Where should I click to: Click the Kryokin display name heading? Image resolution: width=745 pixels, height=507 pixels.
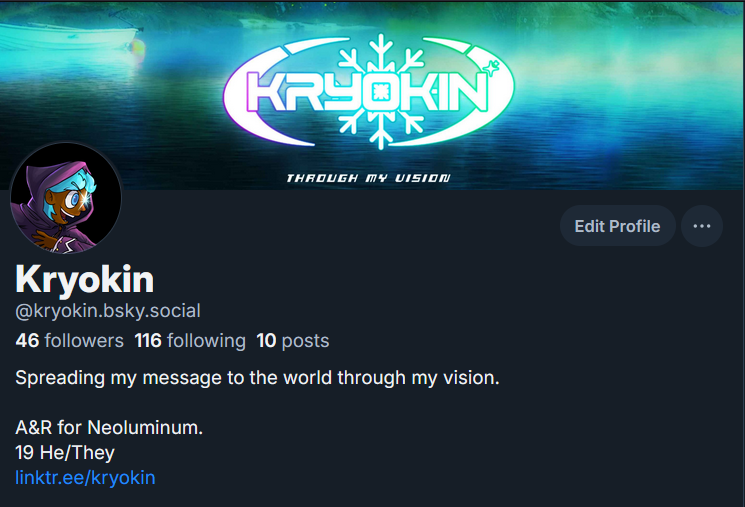click(x=85, y=279)
